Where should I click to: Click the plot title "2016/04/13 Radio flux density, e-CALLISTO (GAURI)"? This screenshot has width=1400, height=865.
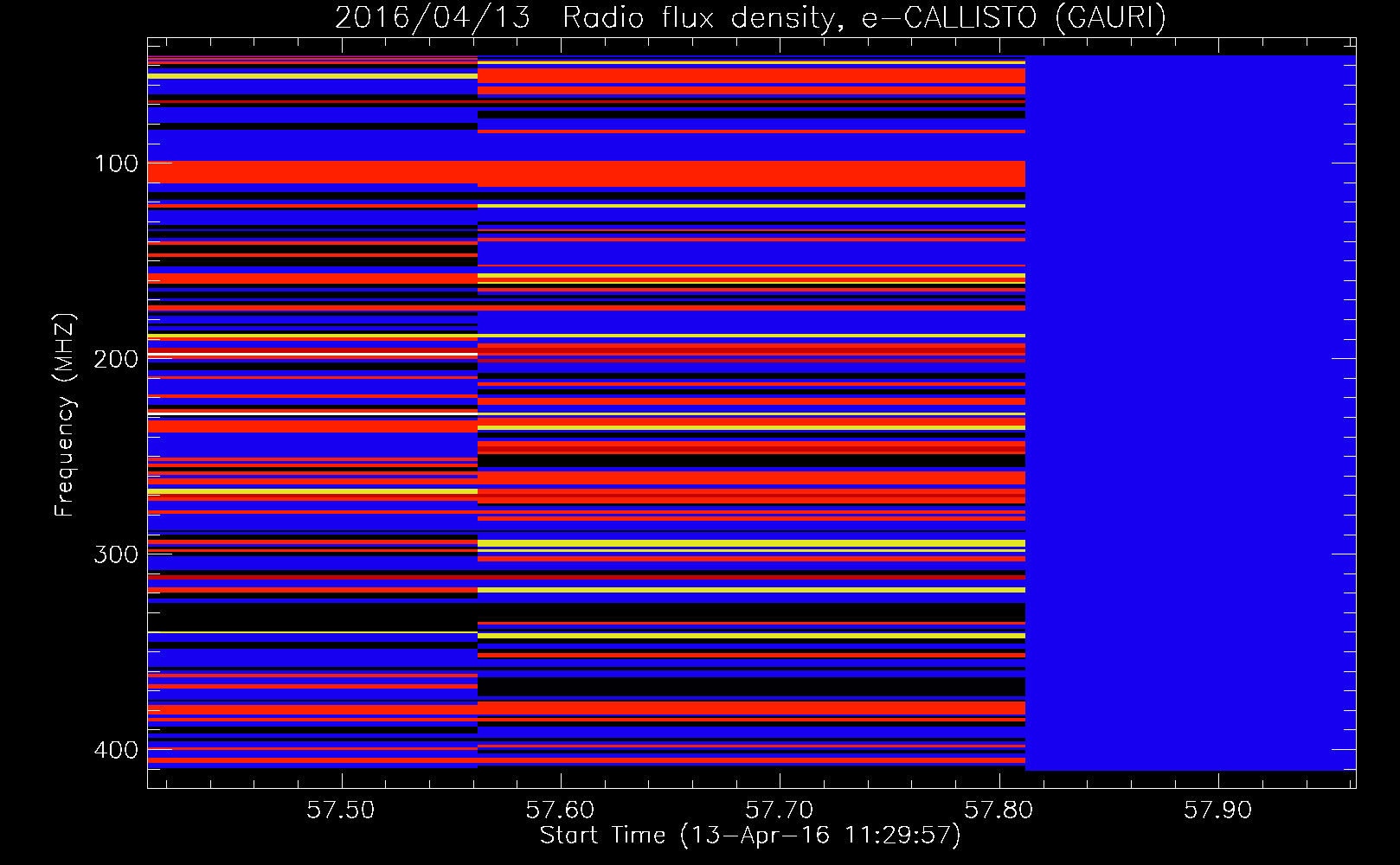click(750, 17)
